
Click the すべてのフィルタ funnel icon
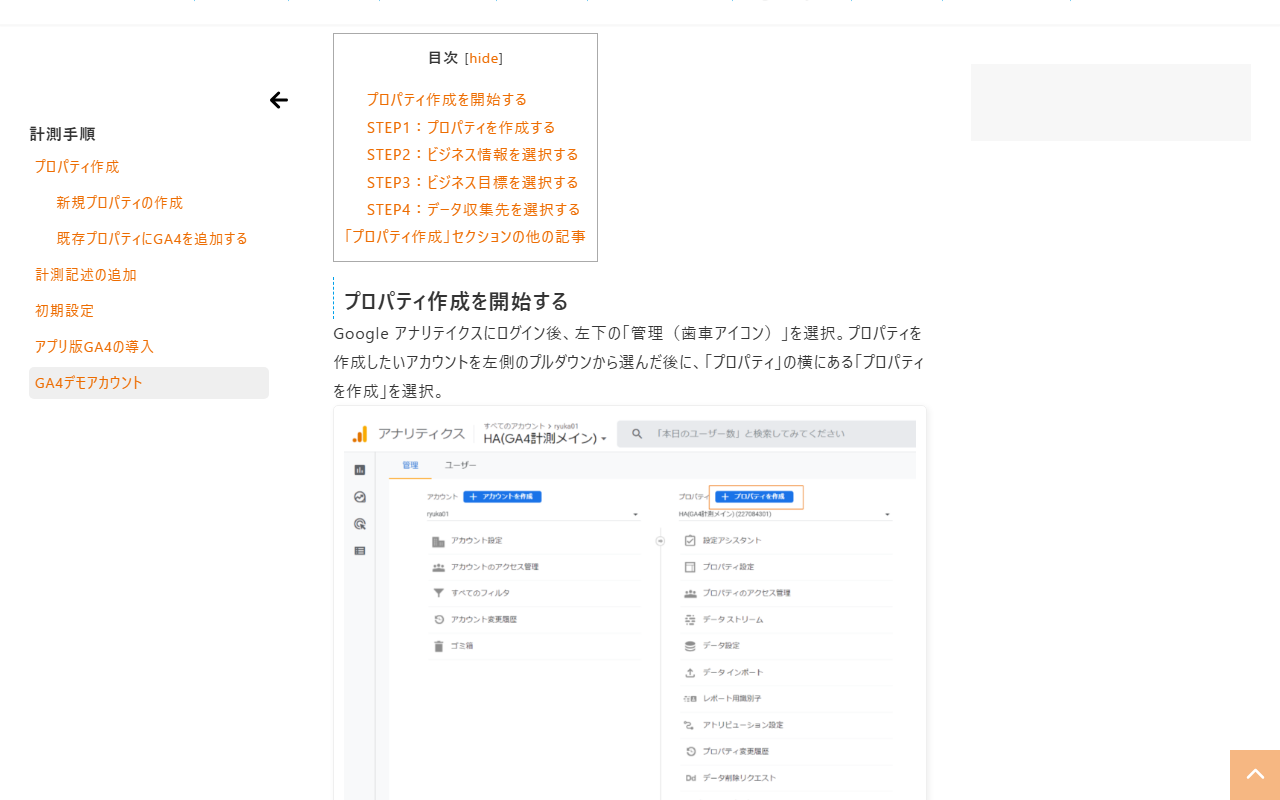pos(438,593)
